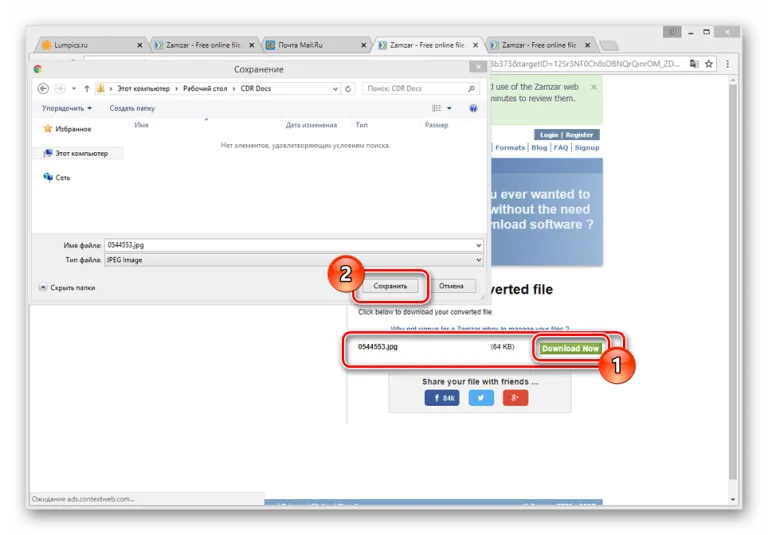Open the dialog help icon
Viewport: 768px width, 535px height.
[x=473, y=108]
